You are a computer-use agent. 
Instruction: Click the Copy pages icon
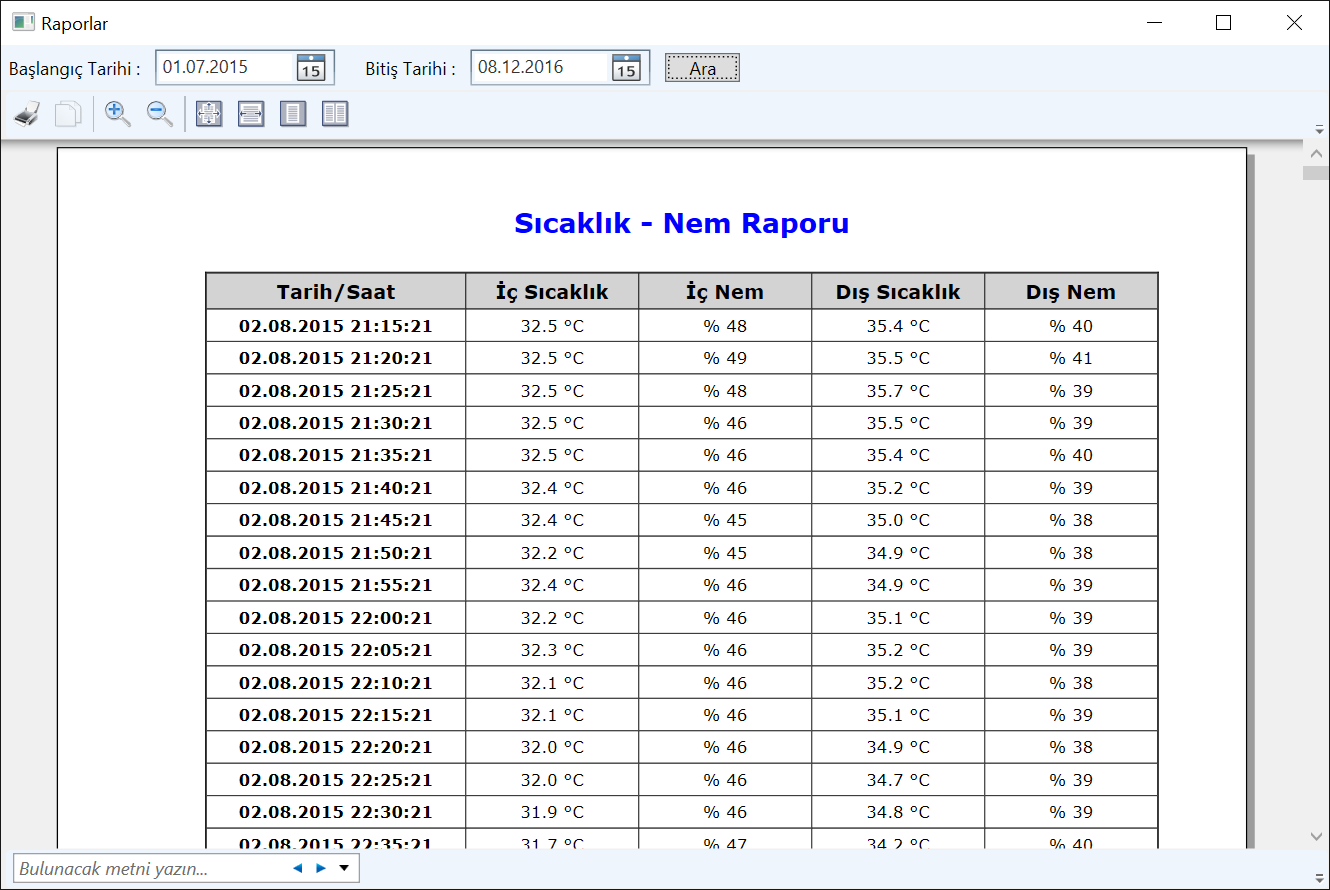[x=67, y=114]
